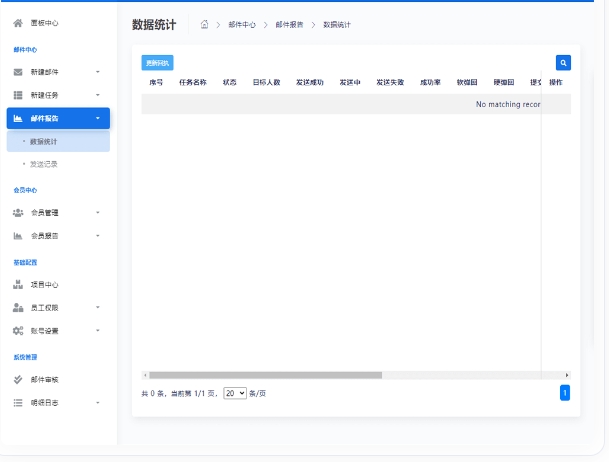The width and height of the screenshot is (609, 462).
Task: Click the double-check icon for 邮件审核
Action: (x=18, y=380)
